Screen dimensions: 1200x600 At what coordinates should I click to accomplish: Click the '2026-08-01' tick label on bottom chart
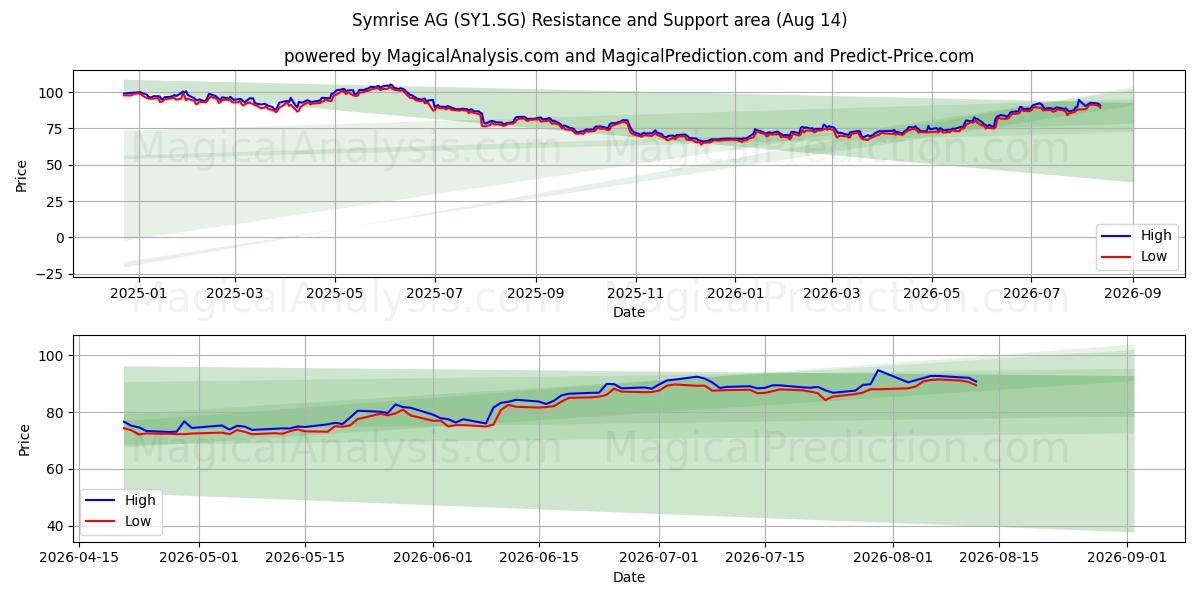(x=894, y=558)
